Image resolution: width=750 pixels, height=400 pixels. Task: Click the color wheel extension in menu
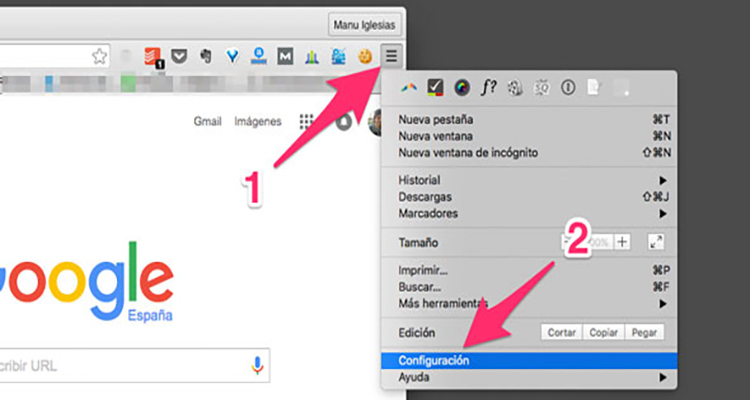(462, 88)
